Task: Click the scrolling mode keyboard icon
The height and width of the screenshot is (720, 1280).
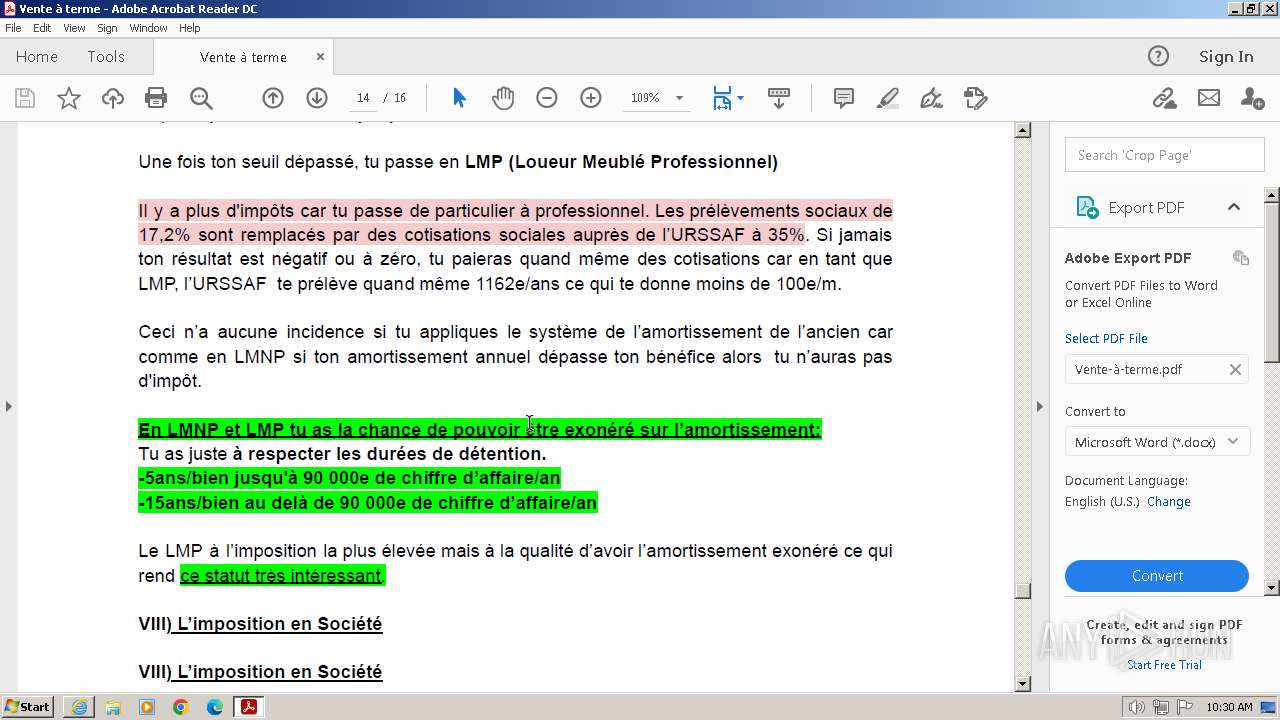Action: [779, 98]
